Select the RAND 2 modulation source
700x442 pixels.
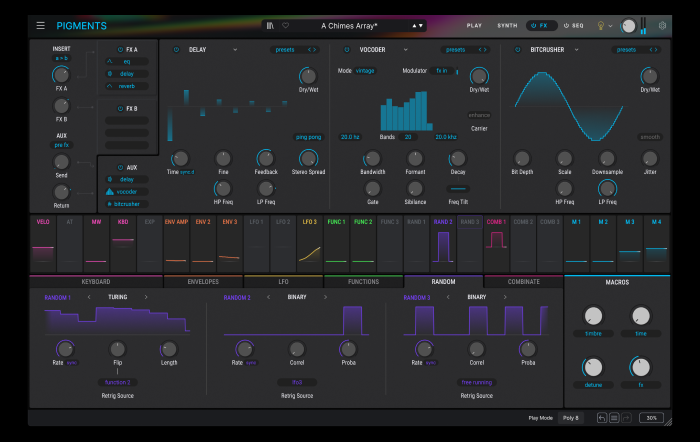click(443, 244)
